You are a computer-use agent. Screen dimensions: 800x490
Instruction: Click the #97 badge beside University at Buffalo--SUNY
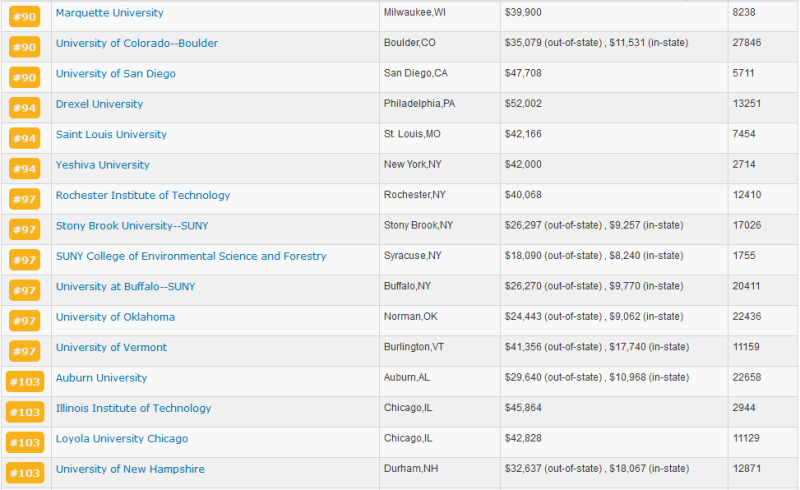click(24, 290)
